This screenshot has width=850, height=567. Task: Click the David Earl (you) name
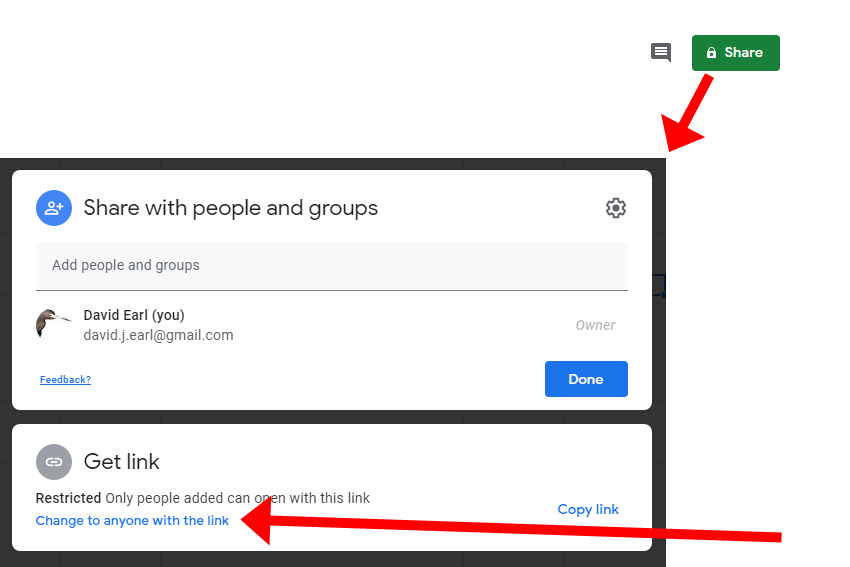click(134, 315)
